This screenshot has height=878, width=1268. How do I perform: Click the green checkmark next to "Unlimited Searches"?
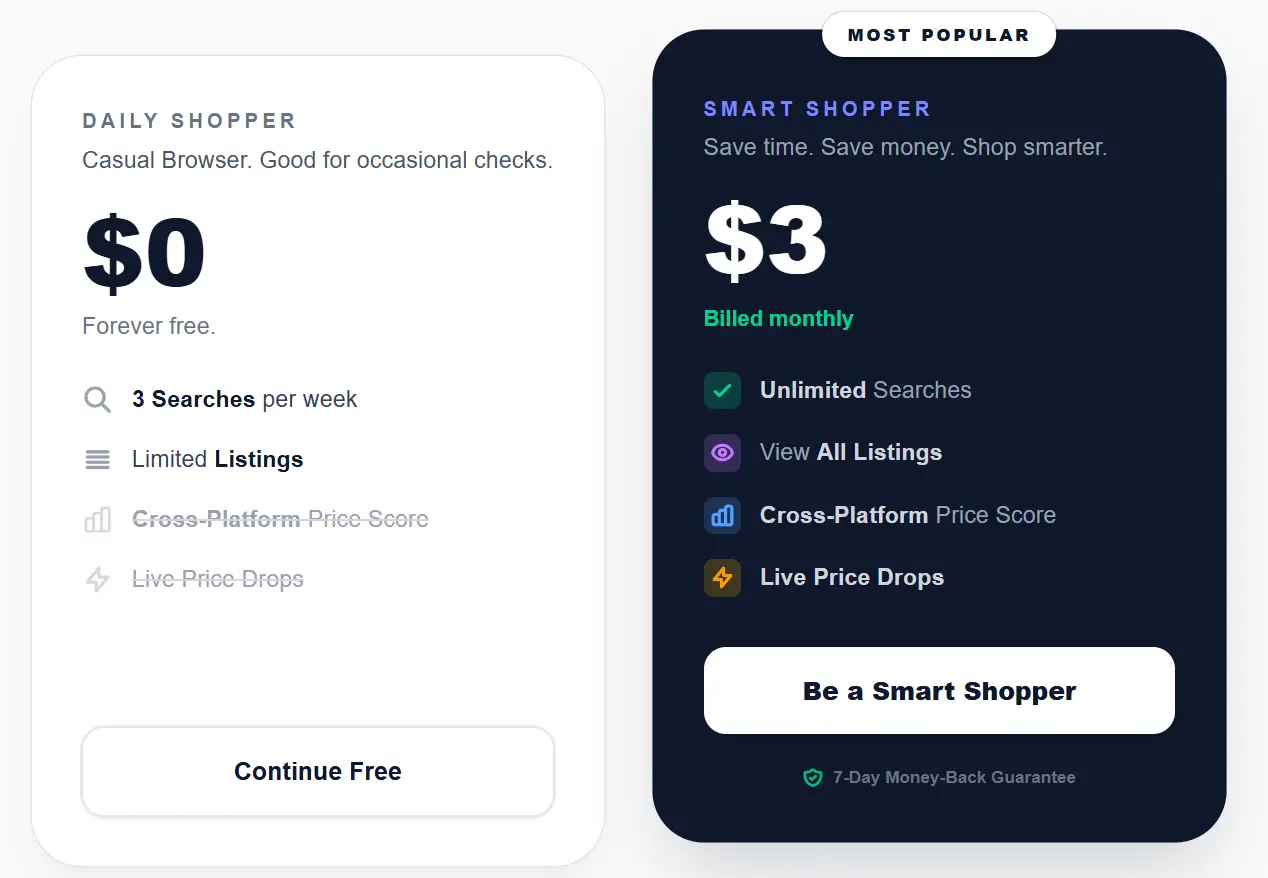coord(722,390)
